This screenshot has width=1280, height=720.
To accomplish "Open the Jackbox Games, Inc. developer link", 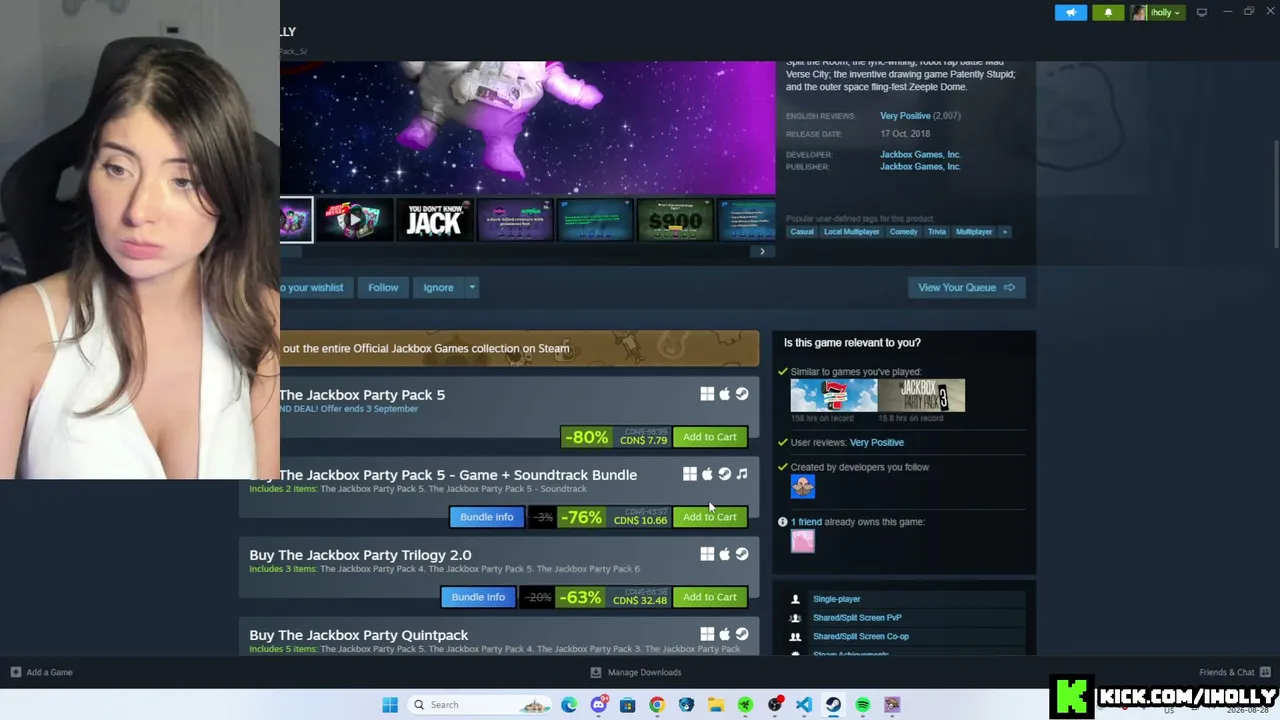I will [920, 155].
